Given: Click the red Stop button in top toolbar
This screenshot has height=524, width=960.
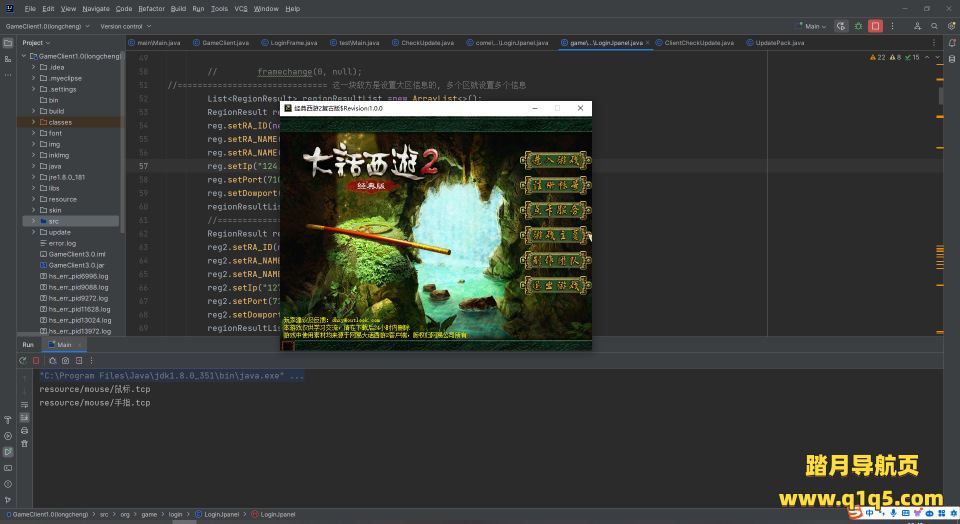Looking at the screenshot, I should click(875, 26).
